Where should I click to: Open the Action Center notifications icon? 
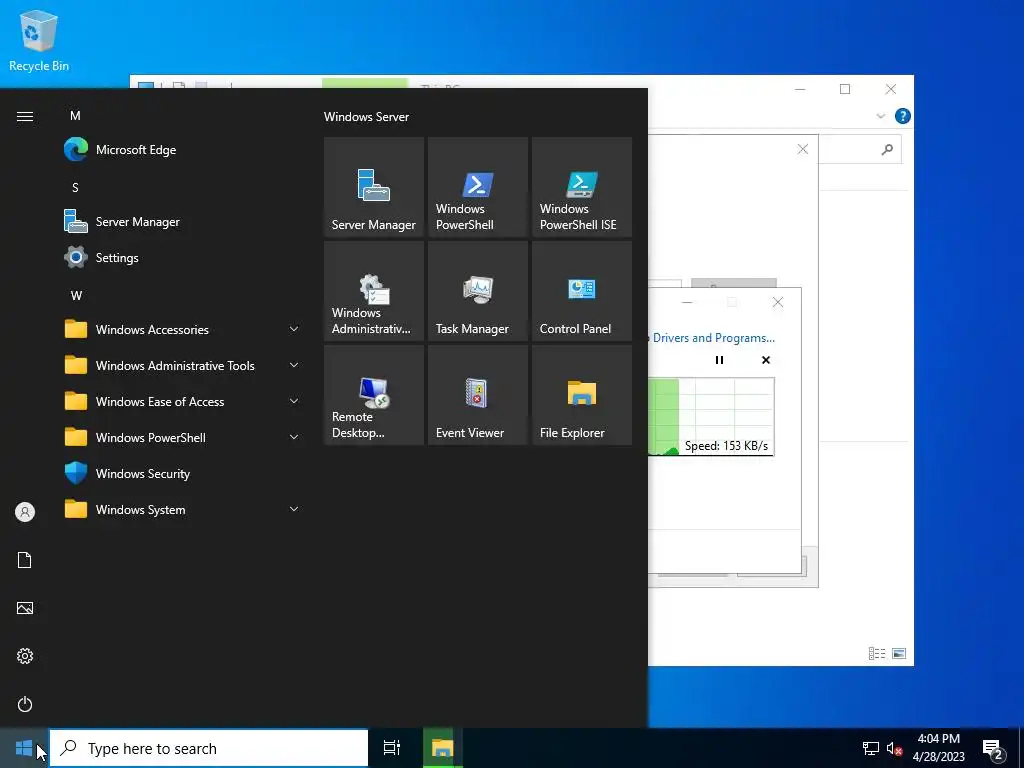click(993, 750)
